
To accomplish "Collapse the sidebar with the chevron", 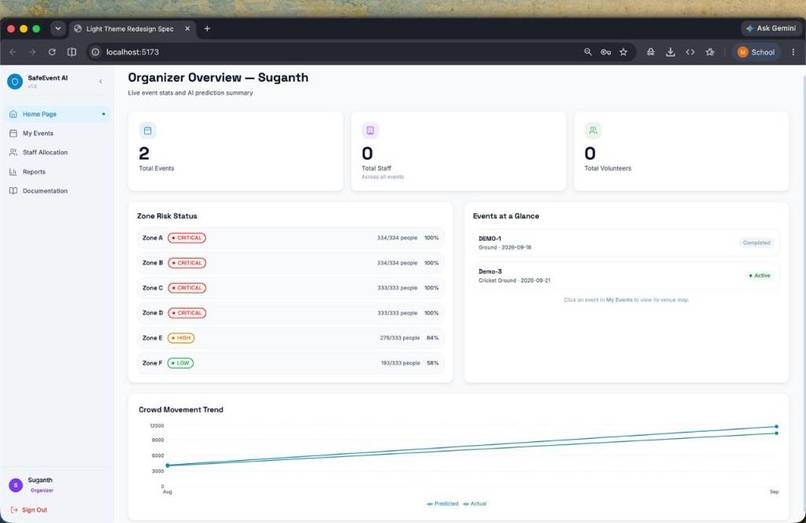I will tap(100, 81).
